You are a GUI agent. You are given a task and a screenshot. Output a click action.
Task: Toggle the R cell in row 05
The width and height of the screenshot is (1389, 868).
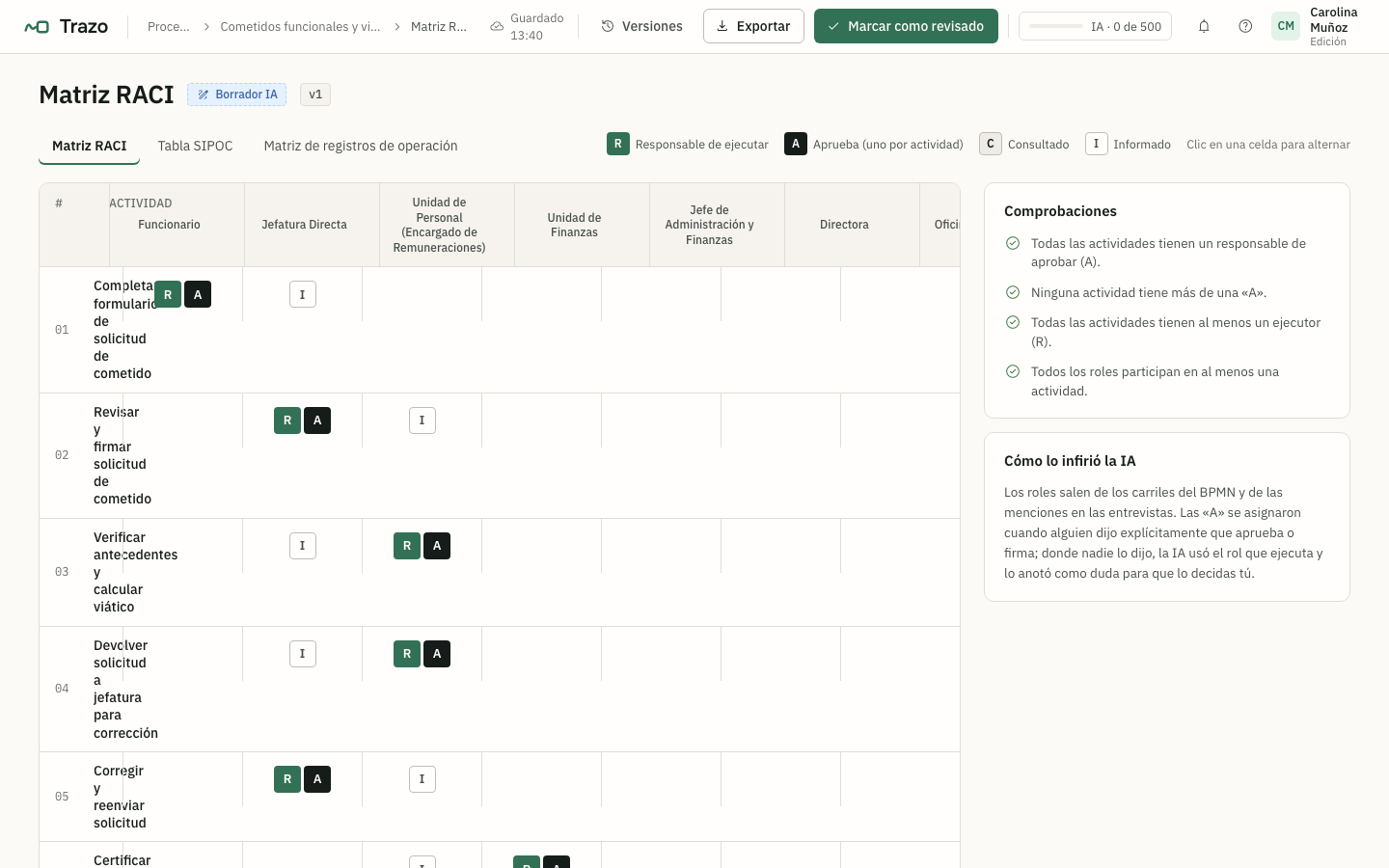pyautogui.click(x=287, y=779)
